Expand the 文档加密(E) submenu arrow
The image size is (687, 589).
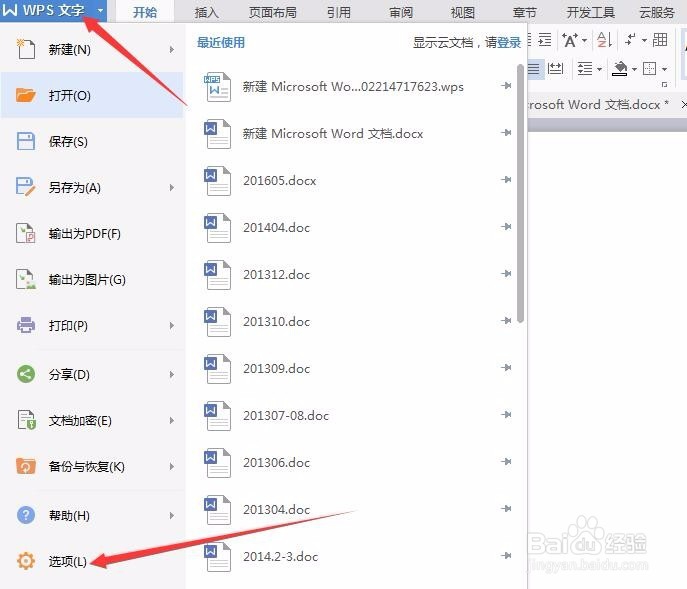tap(172, 420)
